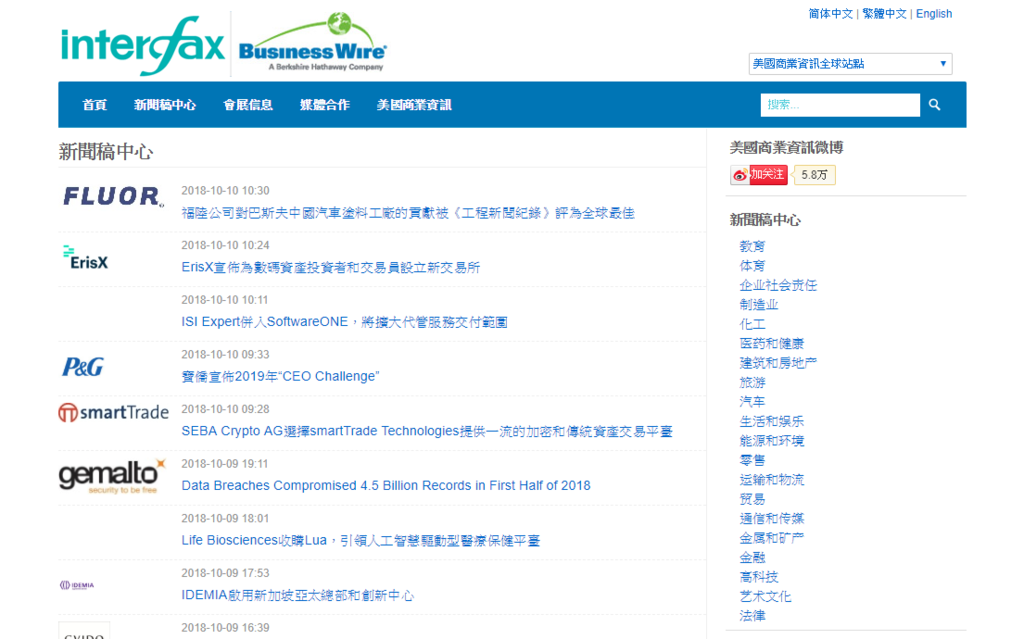Open the smartTrade company logo
Screen dimensions: 1024x639
(114, 412)
